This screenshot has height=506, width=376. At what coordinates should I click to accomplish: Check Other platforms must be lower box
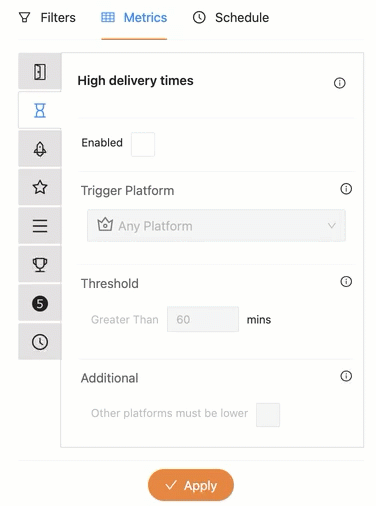coord(268,415)
